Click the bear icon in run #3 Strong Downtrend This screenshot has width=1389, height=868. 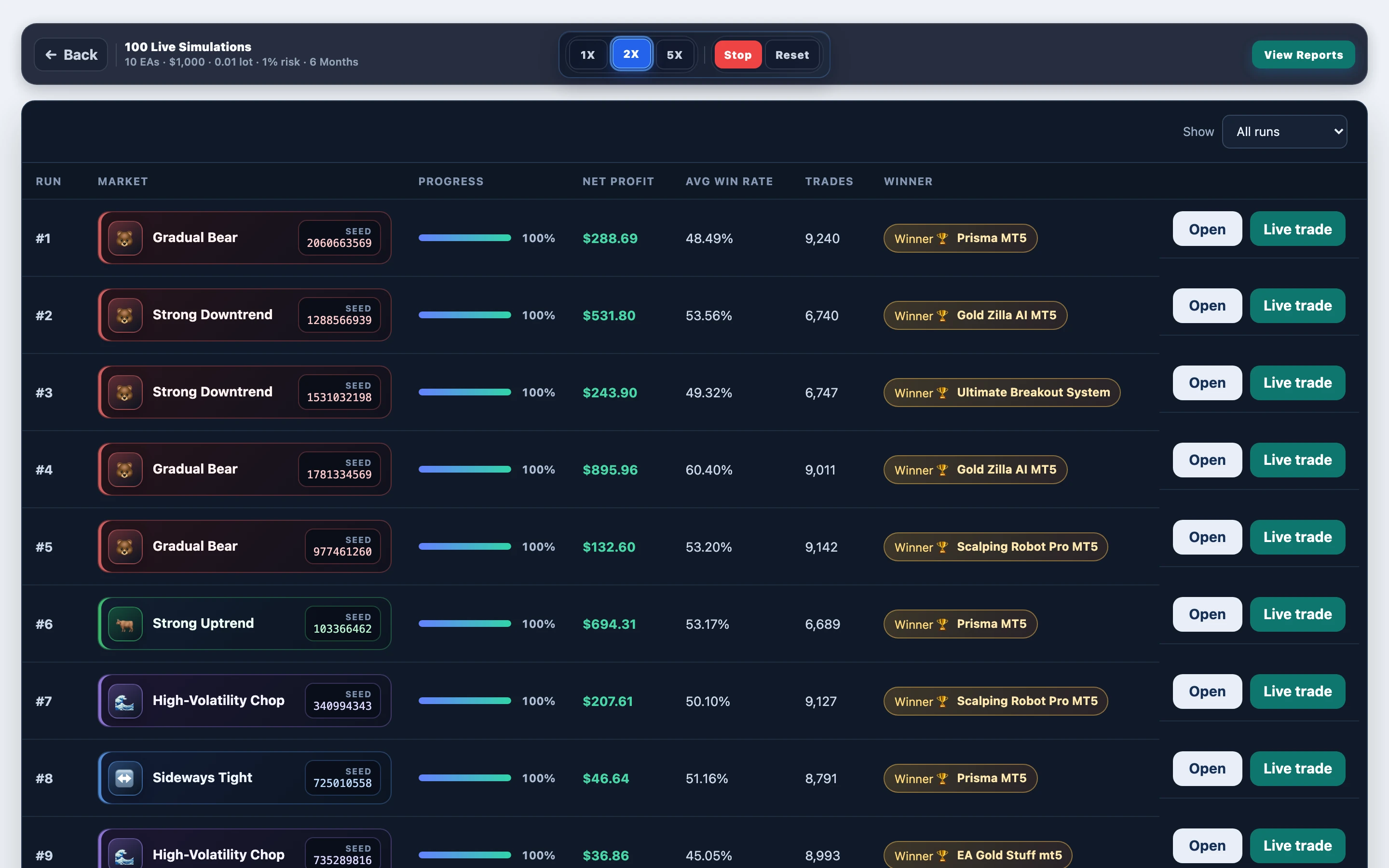point(125,392)
